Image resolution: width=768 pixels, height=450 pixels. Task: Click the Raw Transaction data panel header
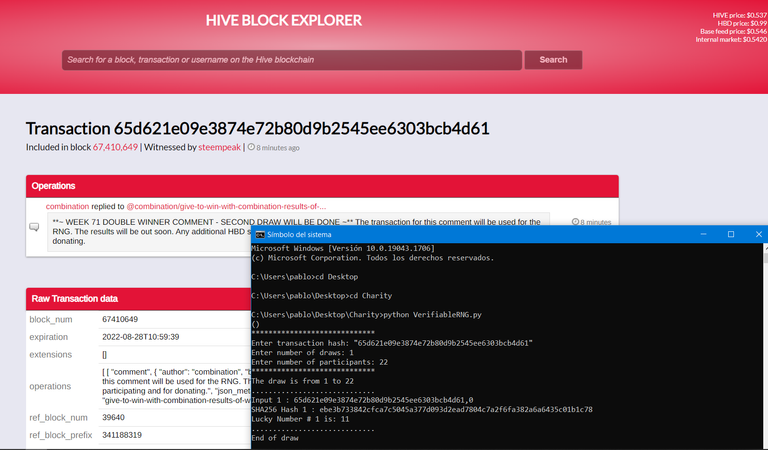(x=139, y=299)
